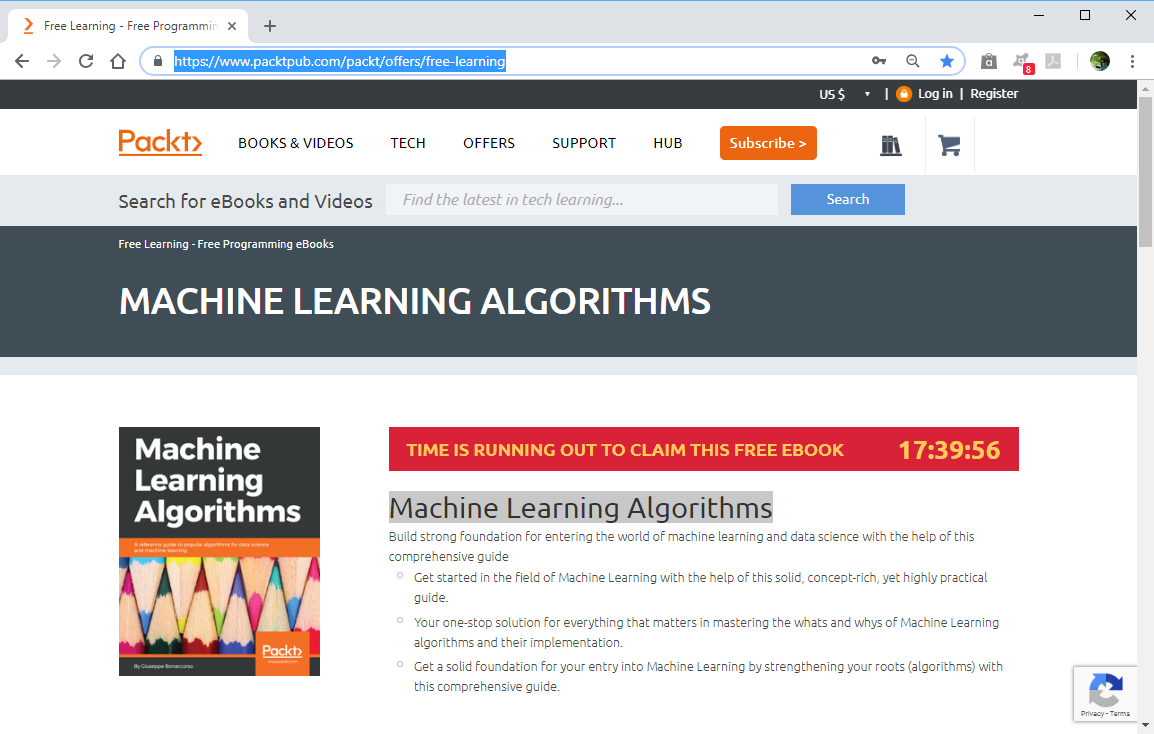Open the Hub menu

point(668,143)
